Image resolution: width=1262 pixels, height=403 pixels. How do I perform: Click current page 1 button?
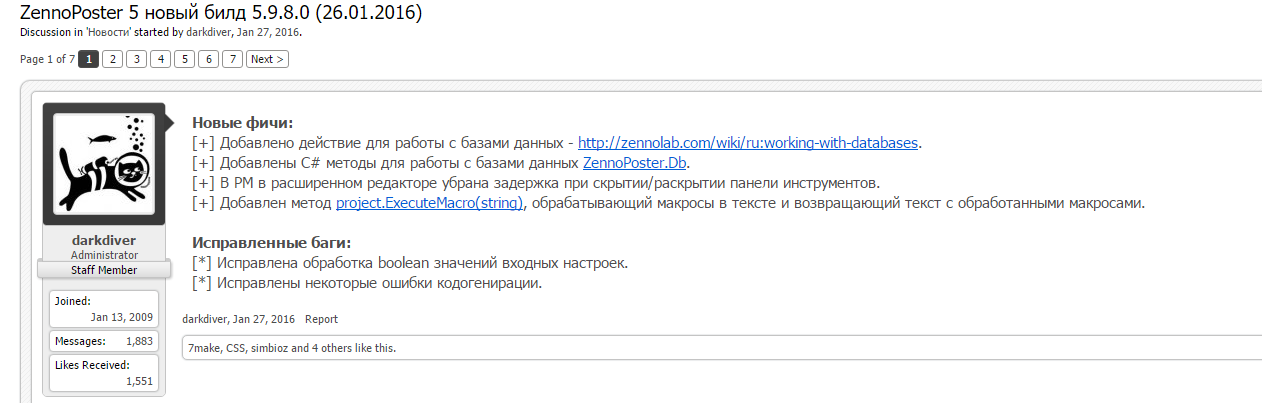click(88, 59)
